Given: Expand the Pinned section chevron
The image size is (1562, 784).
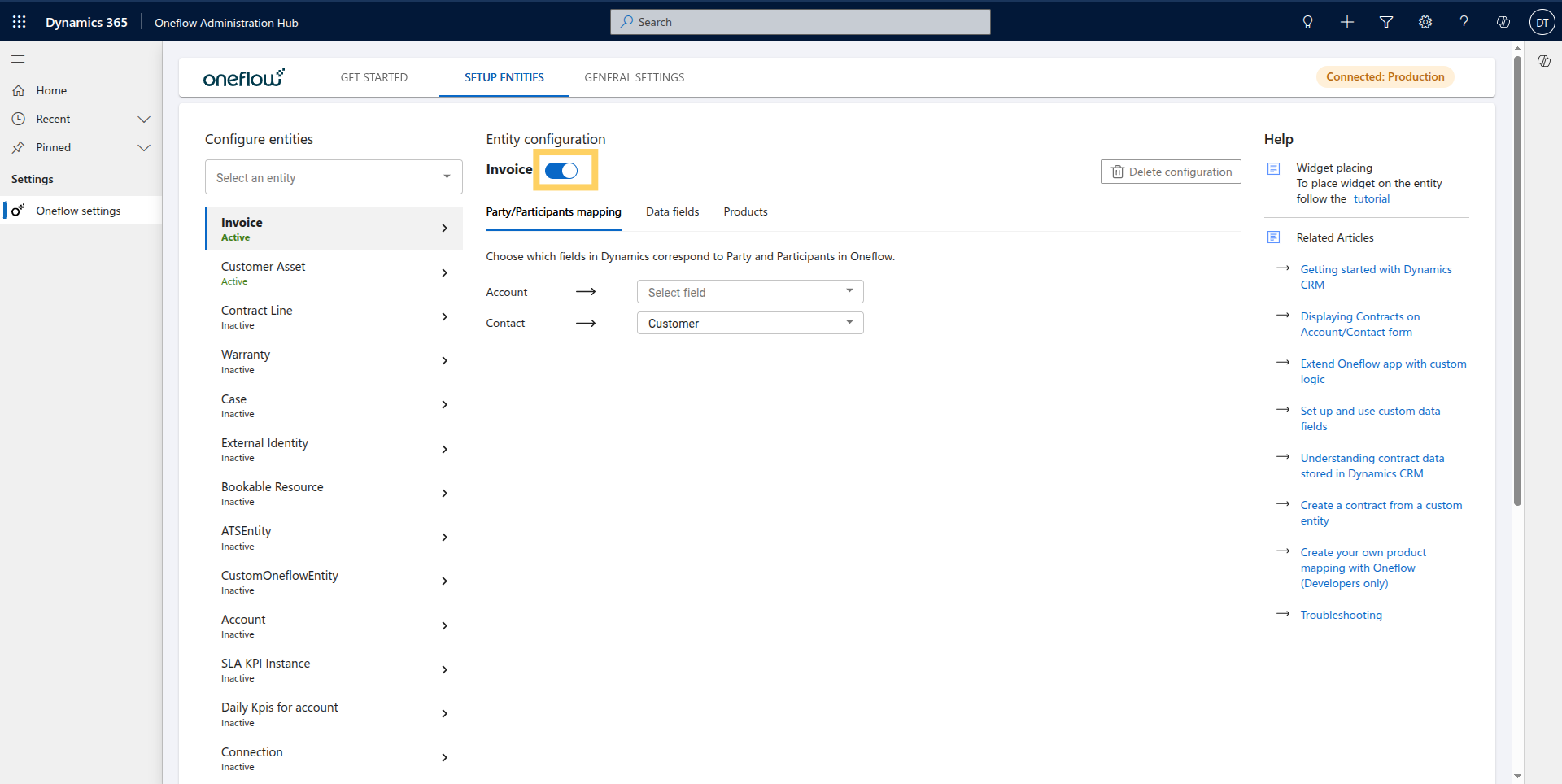Looking at the screenshot, I should point(144,147).
